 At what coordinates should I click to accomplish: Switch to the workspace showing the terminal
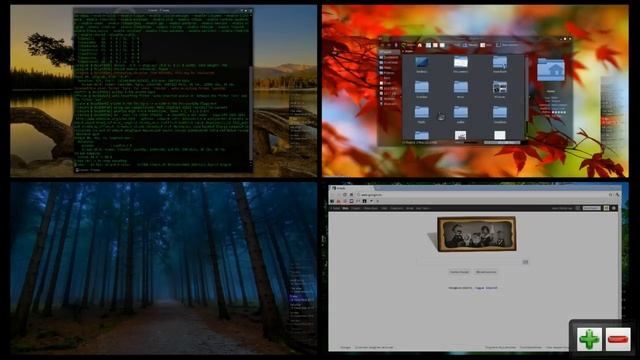(164, 91)
